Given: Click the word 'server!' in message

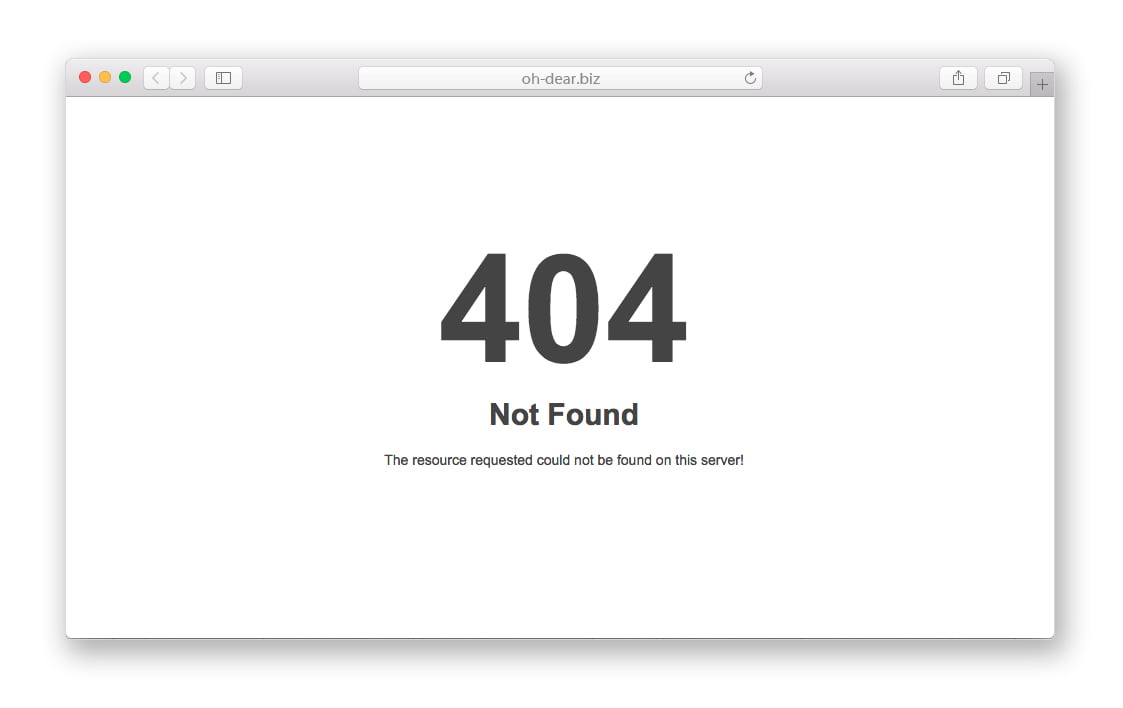Looking at the screenshot, I should pyautogui.click(x=722, y=460).
